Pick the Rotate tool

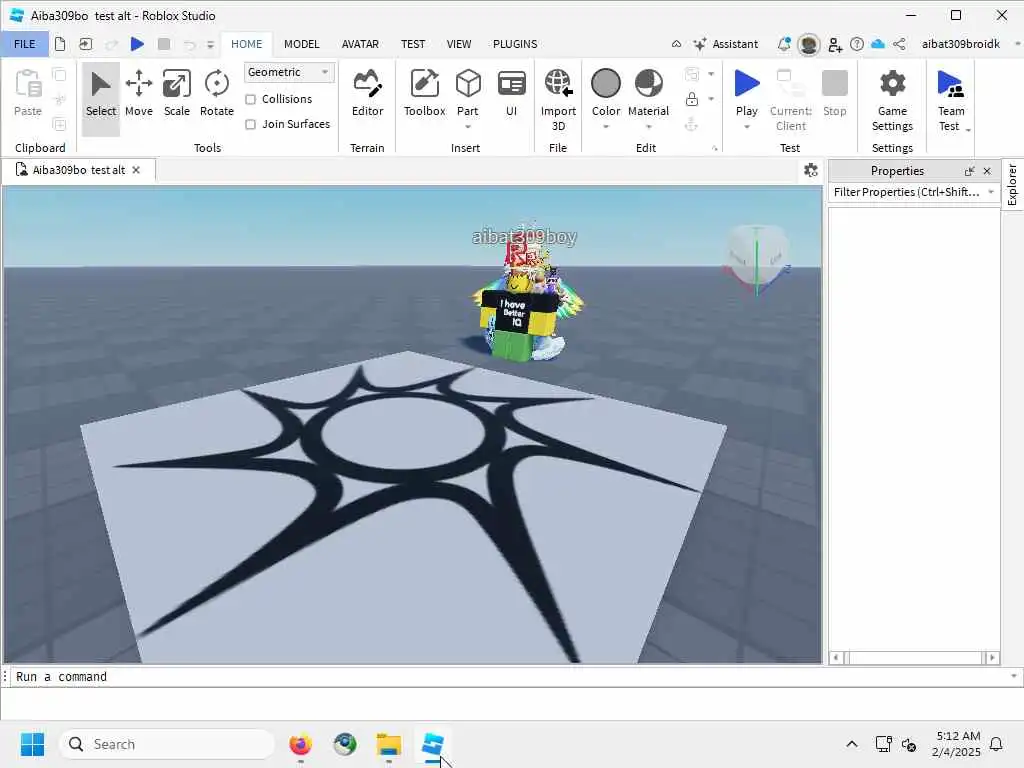(x=216, y=95)
